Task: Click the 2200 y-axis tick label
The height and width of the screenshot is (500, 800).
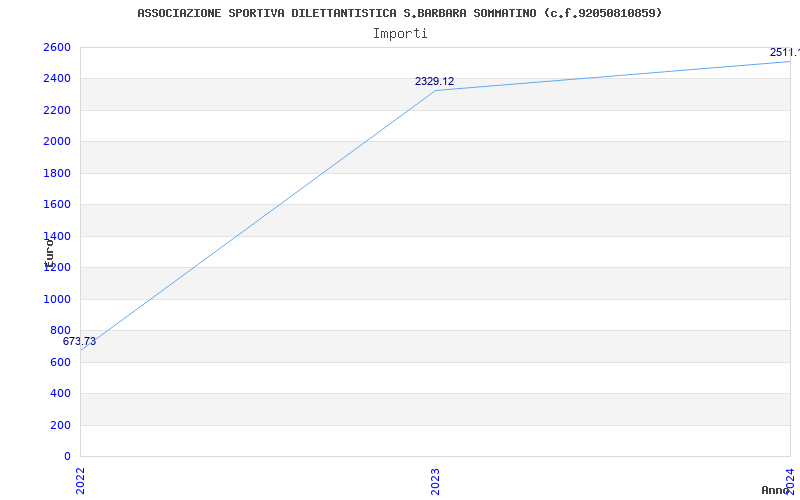Action: (57, 110)
